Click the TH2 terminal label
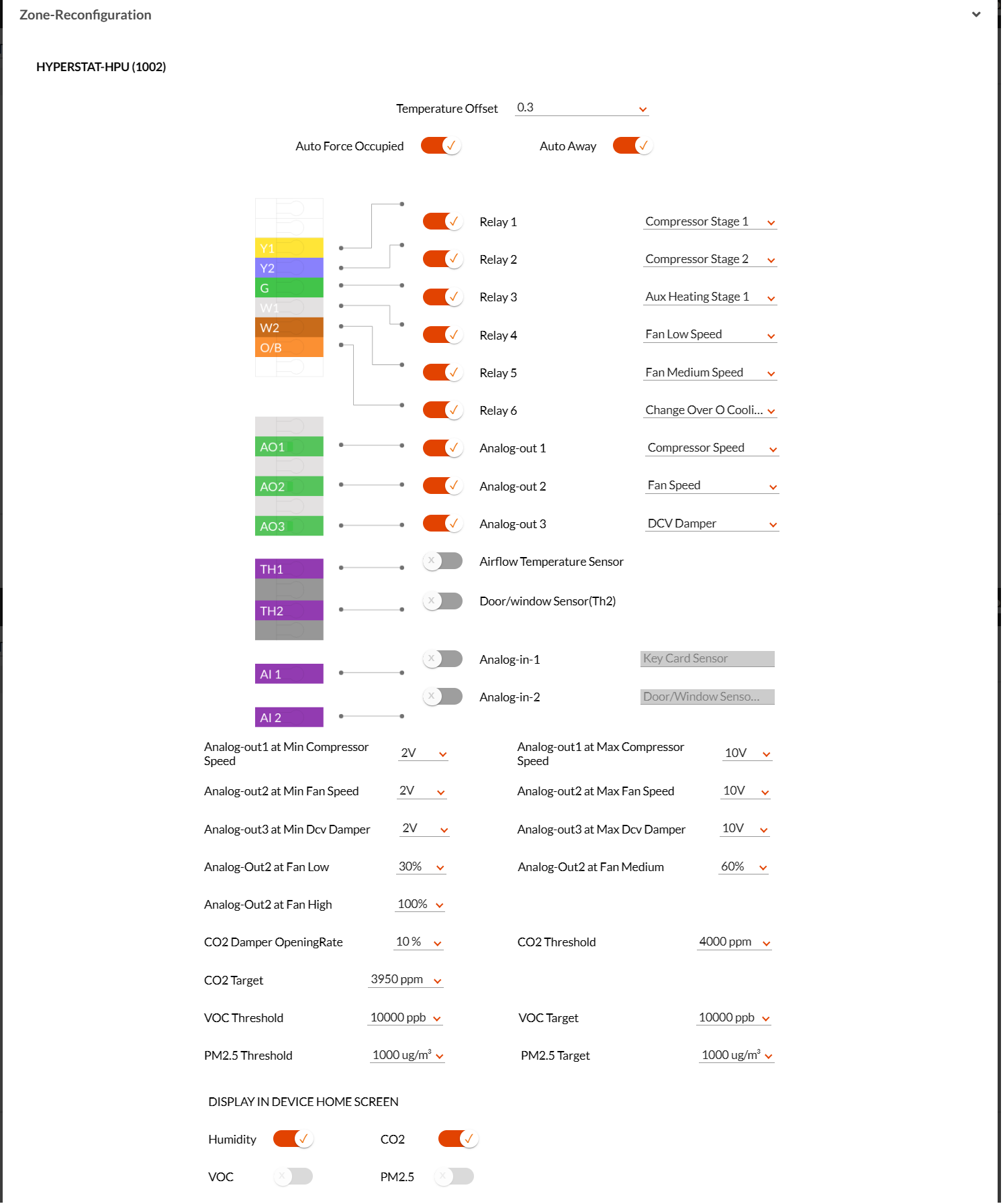1003x1204 pixels. [289, 611]
